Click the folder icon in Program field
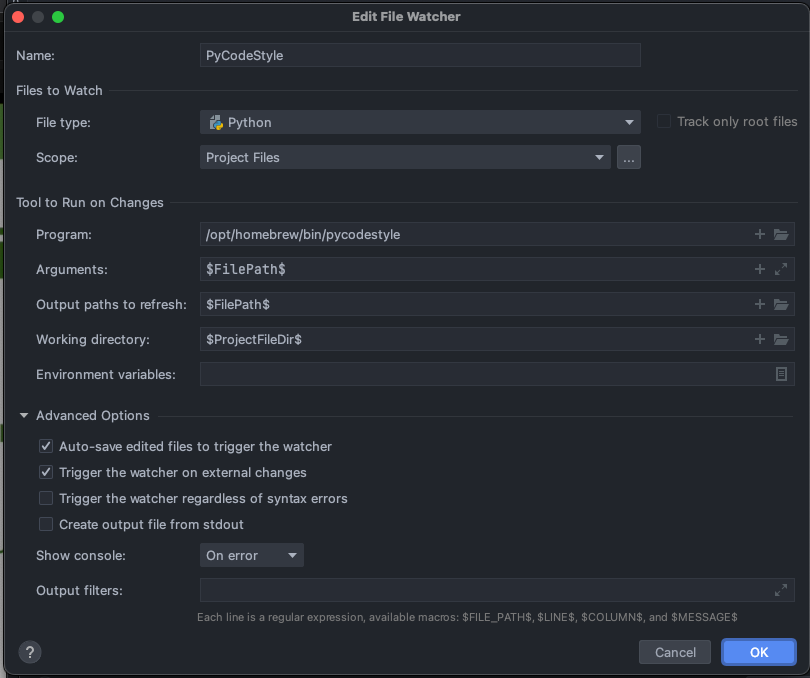 pos(781,235)
